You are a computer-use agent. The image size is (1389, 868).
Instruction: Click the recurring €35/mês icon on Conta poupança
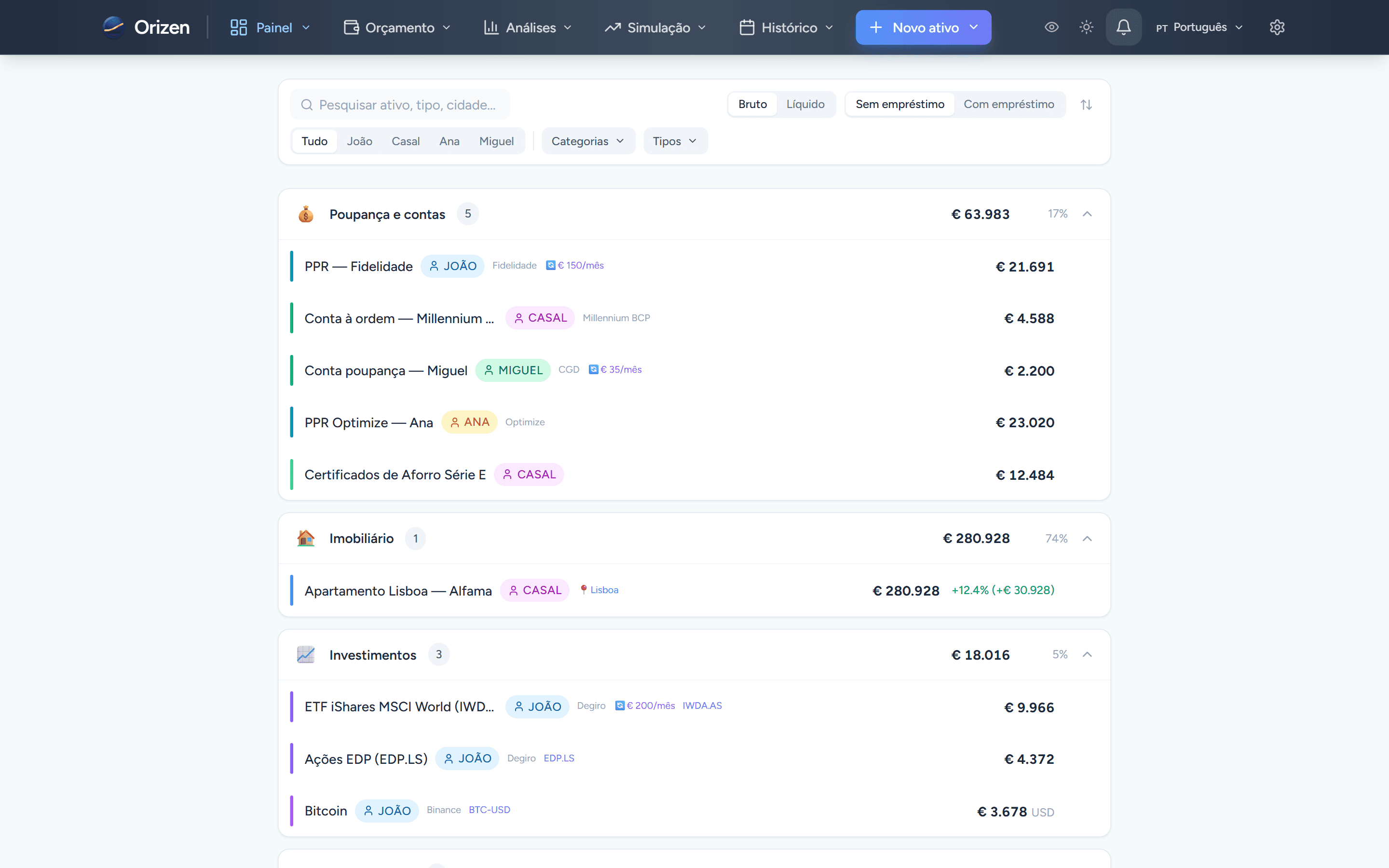pyautogui.click(x=594, y=370)
